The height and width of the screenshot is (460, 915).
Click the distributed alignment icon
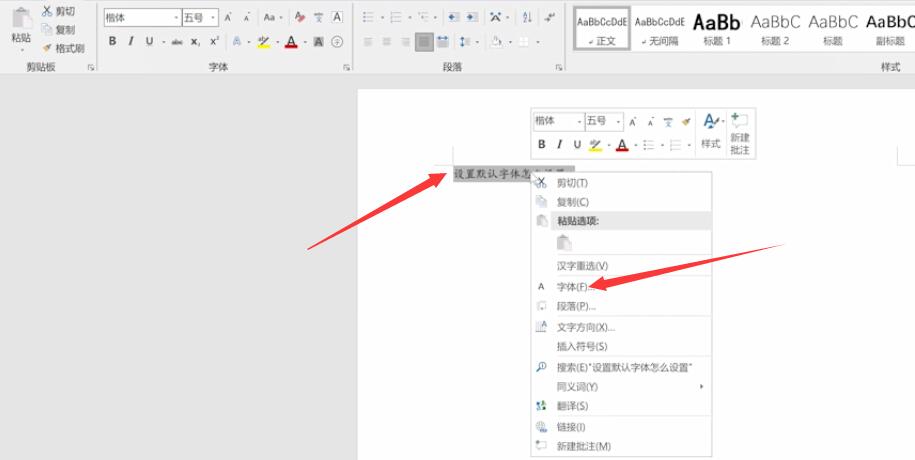click(x=443, y=42)
